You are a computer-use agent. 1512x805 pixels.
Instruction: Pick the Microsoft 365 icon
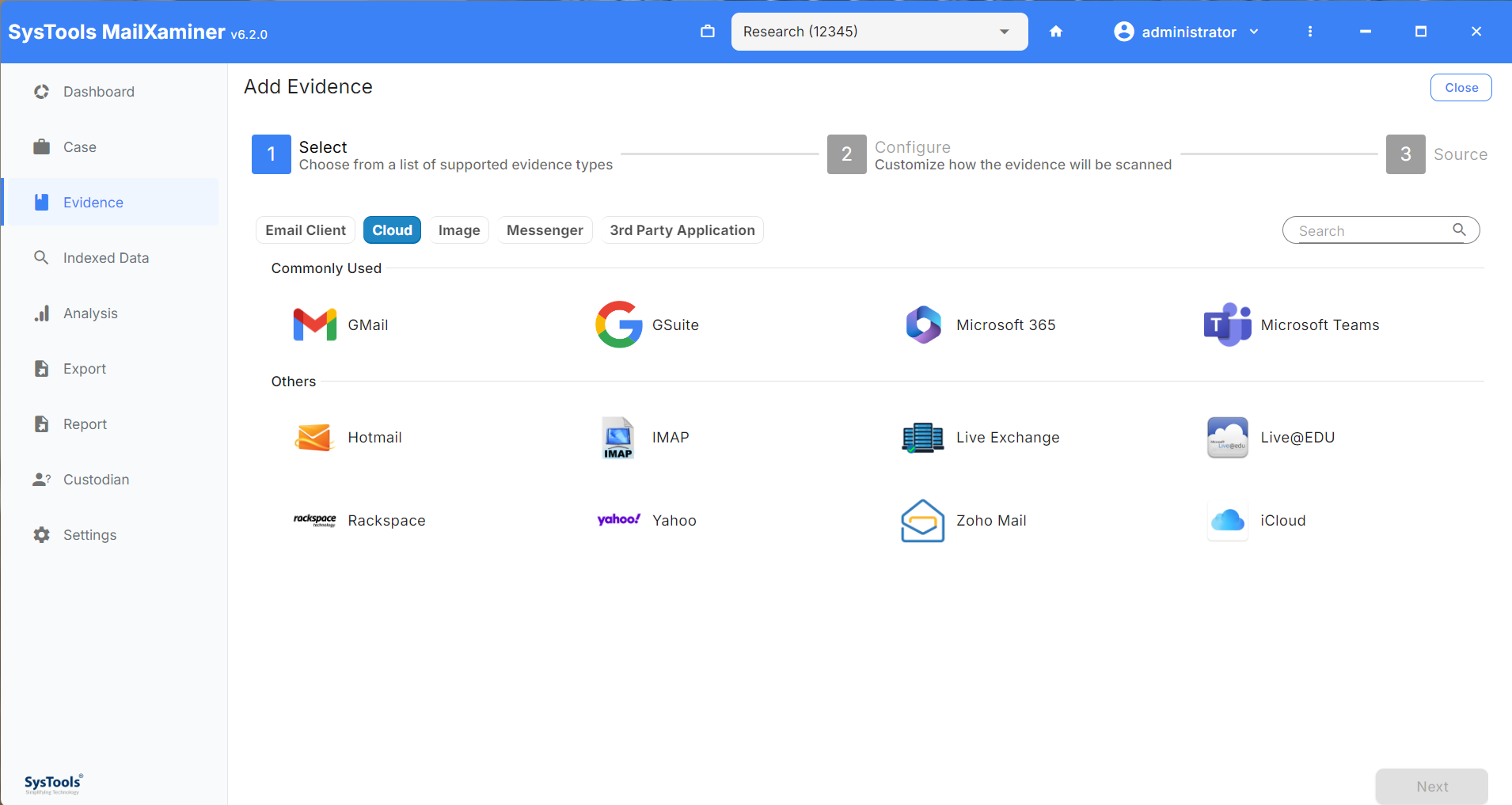923,325
